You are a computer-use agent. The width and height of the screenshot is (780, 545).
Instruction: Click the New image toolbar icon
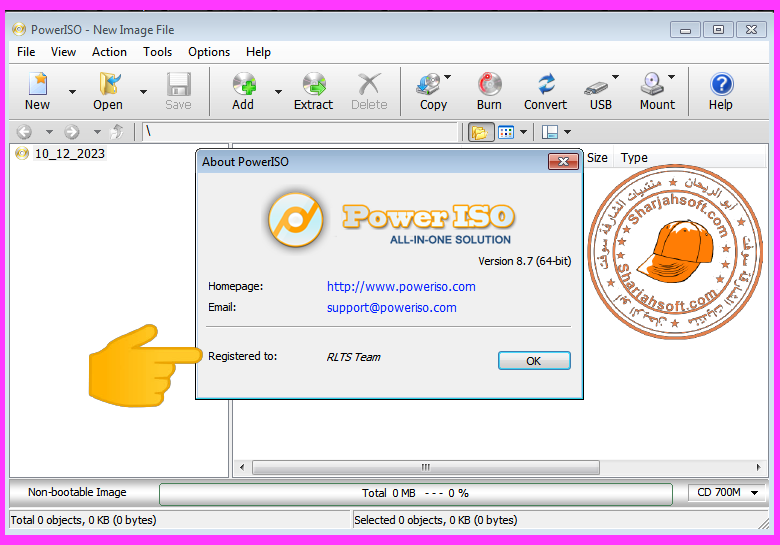click(x=38, y=84)
